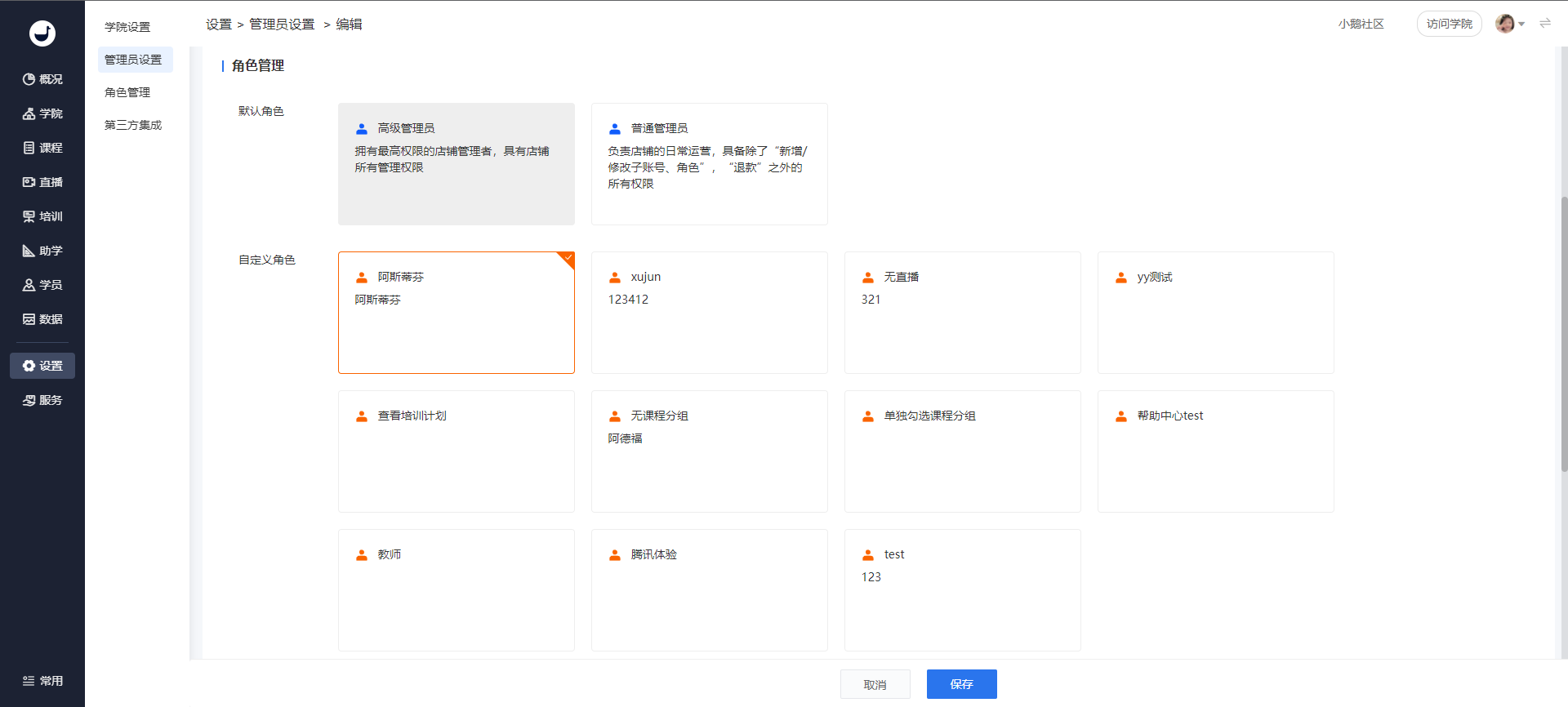Image resolution: width=1568 pixels, height=707 pixels.
Task: Select the 普通管理员 default role
Action: tap(710, 164)
